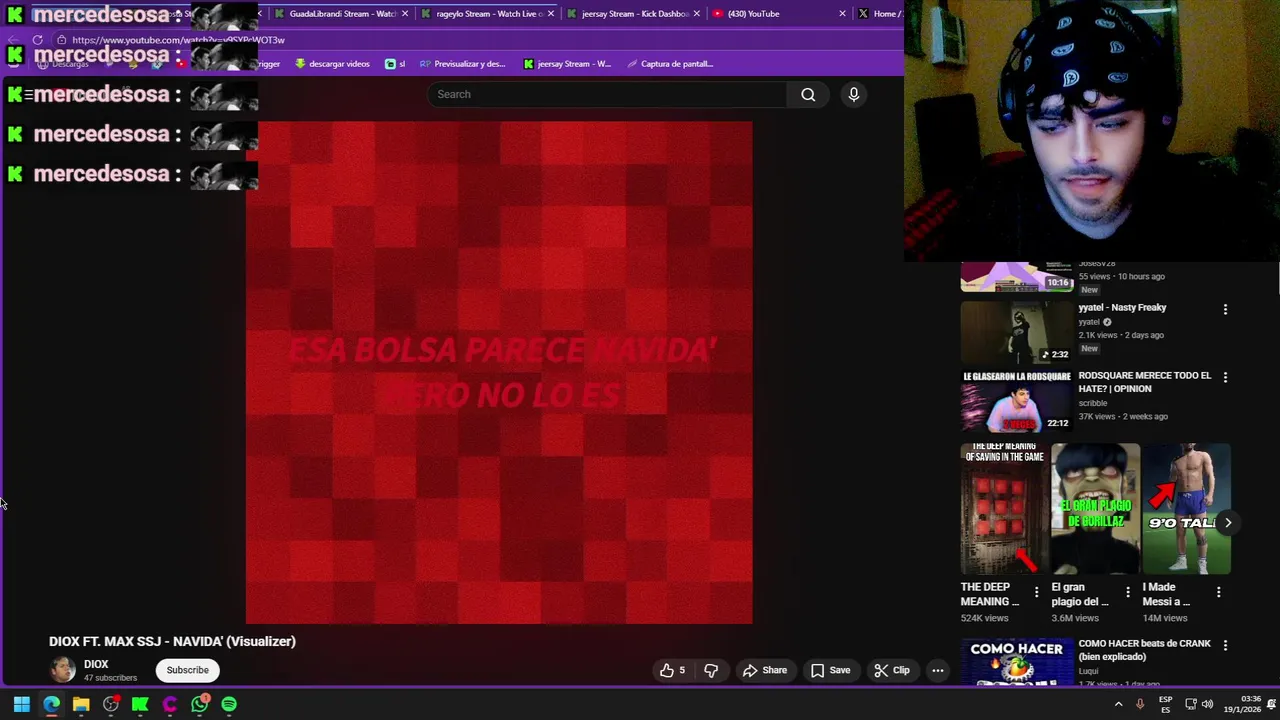This screenshot has height=720, width=1280.
Task: Open the 'descargar videos' bookmark
Action: point(332,64)
